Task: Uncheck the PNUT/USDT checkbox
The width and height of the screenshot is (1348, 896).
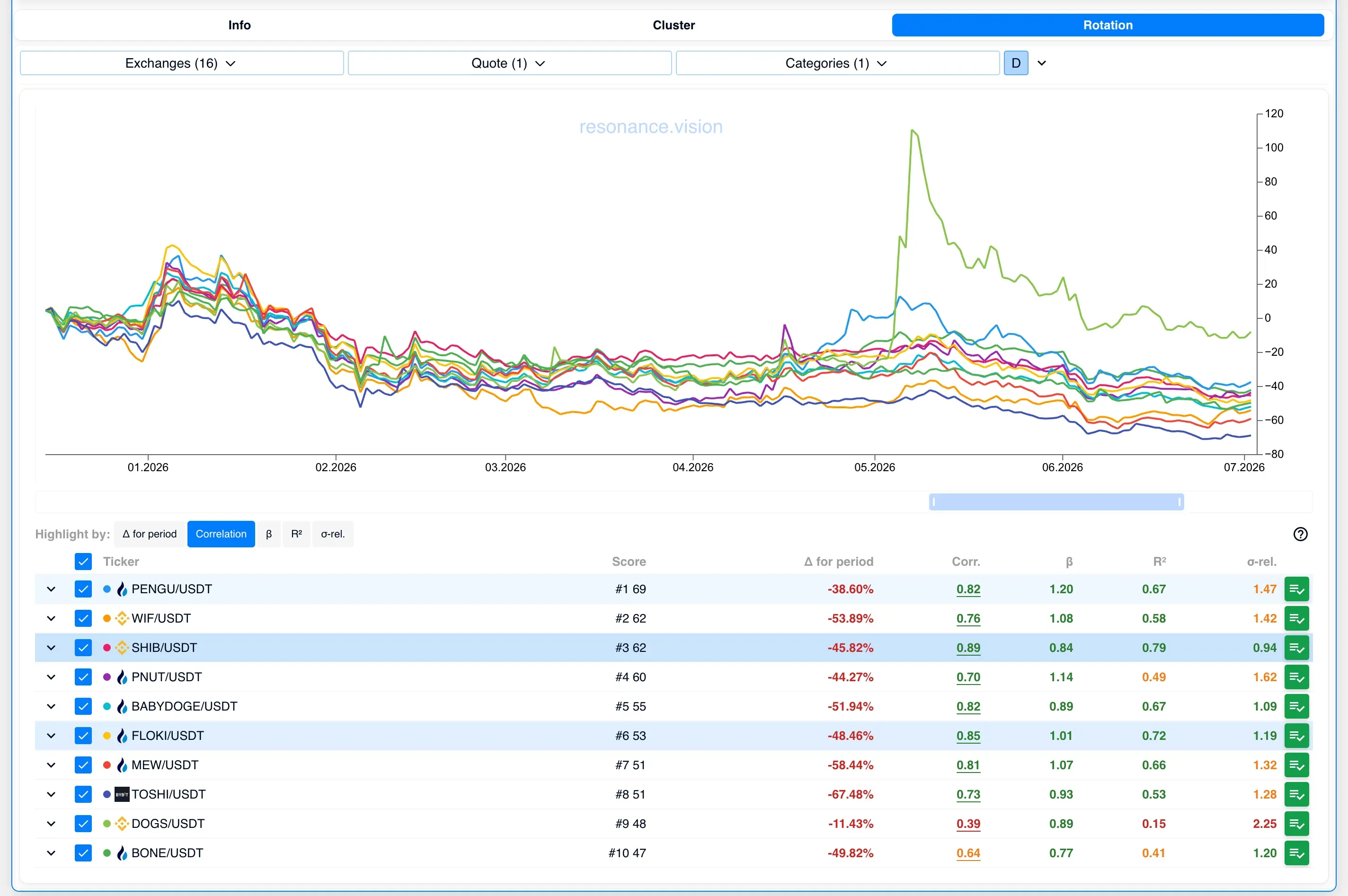Action: [x=83, y=677]
